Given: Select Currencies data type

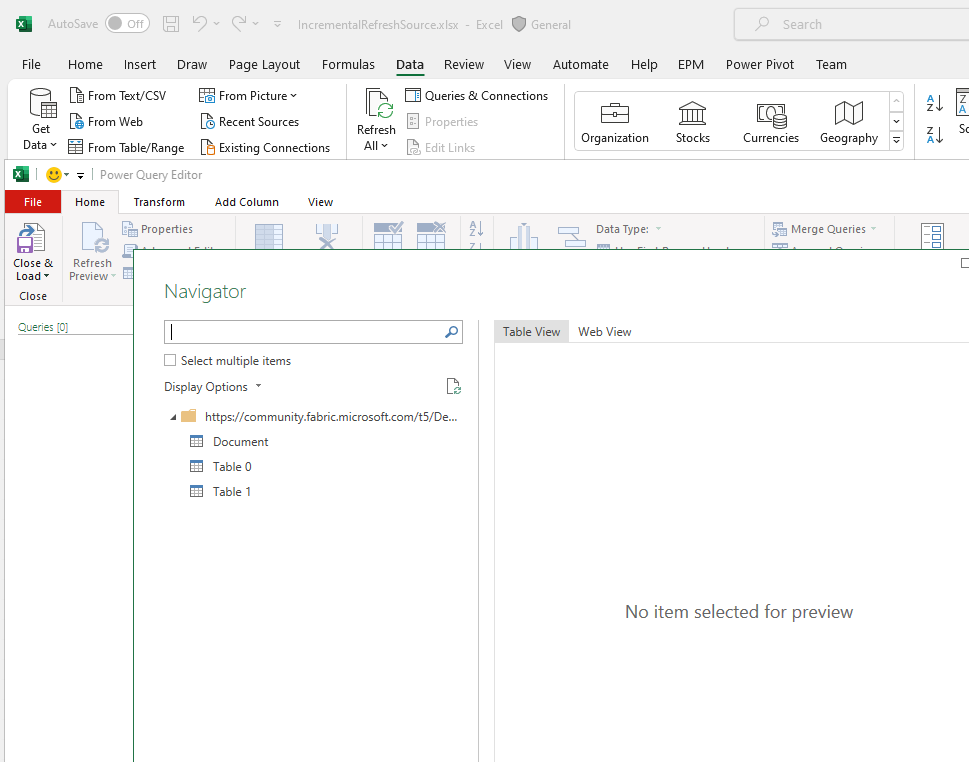Looking at the screenshot, I should (771, 122).
